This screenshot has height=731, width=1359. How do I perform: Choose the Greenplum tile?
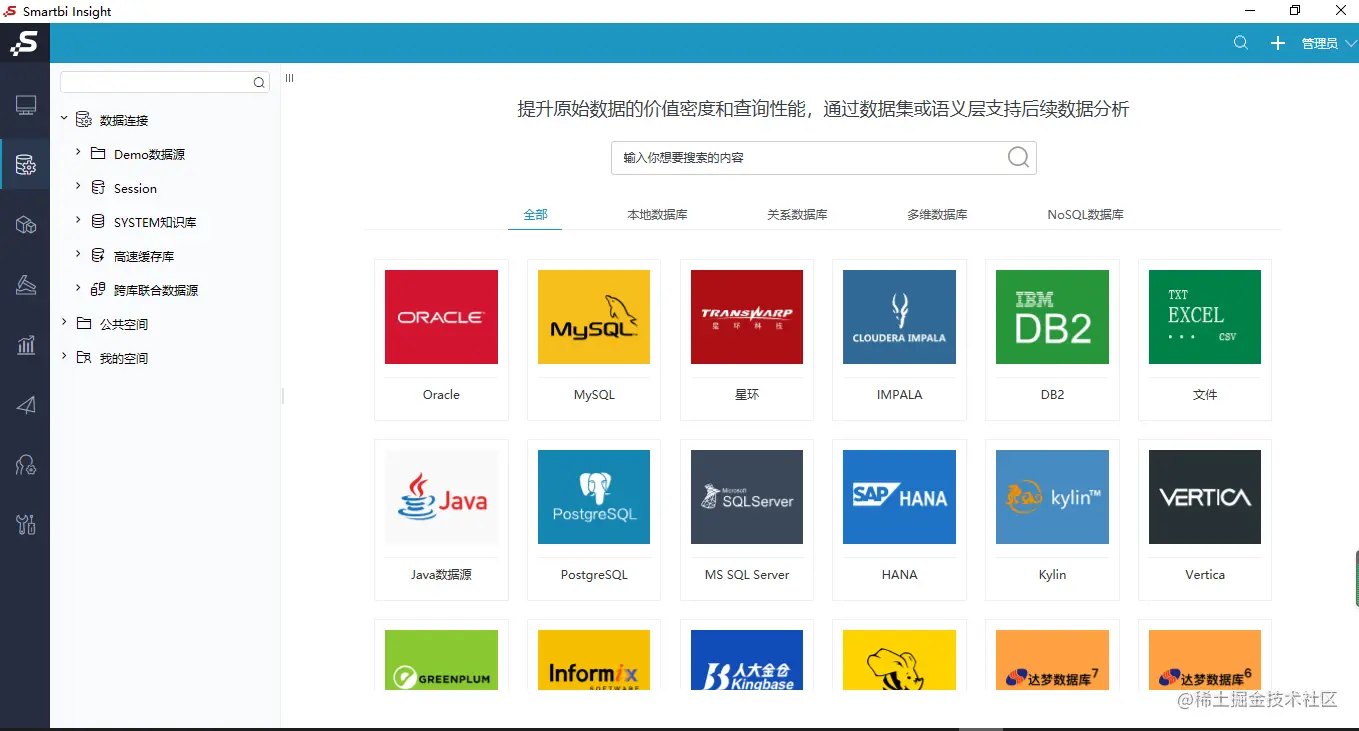pos(441,656)
